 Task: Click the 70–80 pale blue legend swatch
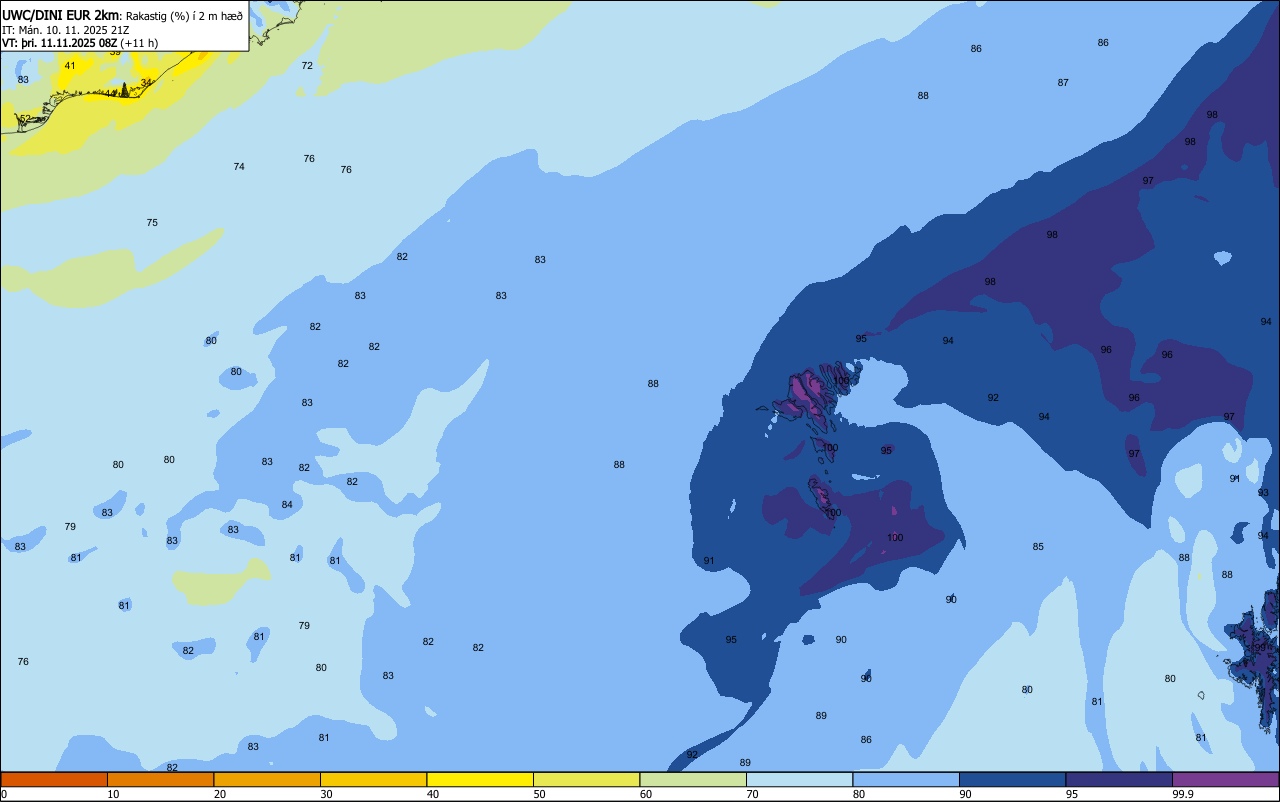(x=799, y=779)
